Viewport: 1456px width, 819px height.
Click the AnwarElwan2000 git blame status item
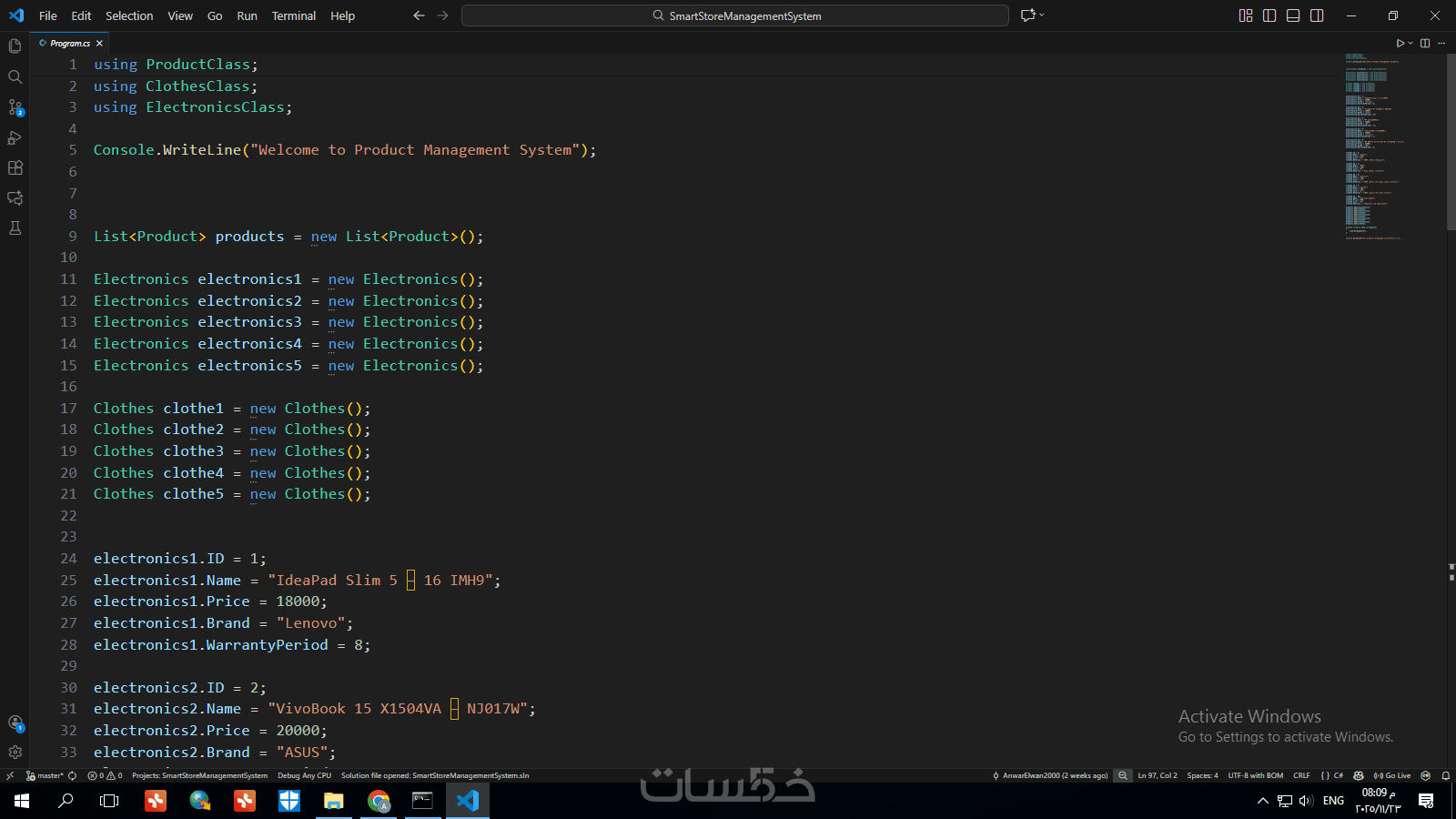pyautogui.click(x=1050, y=775)
